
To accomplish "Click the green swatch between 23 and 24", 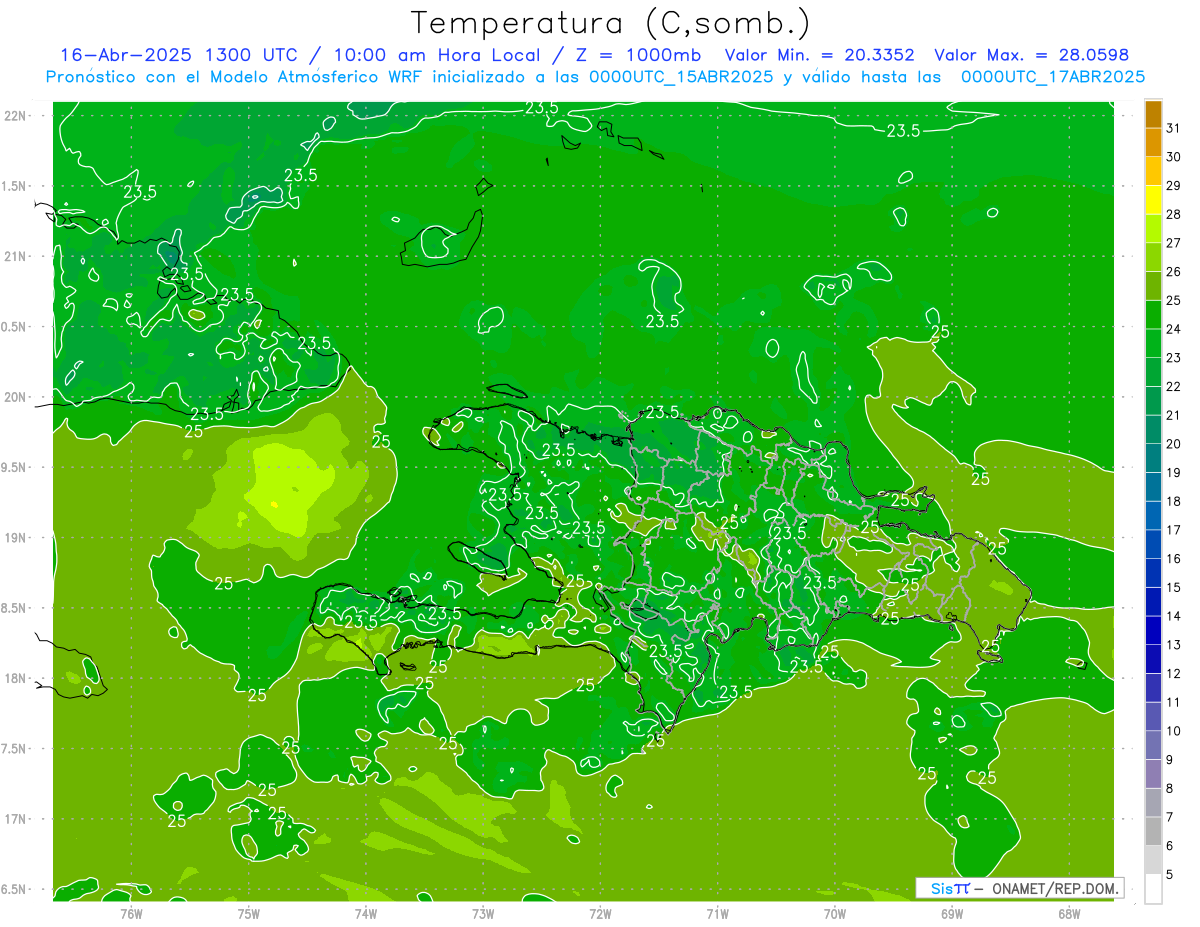I will click(1154, 343).
